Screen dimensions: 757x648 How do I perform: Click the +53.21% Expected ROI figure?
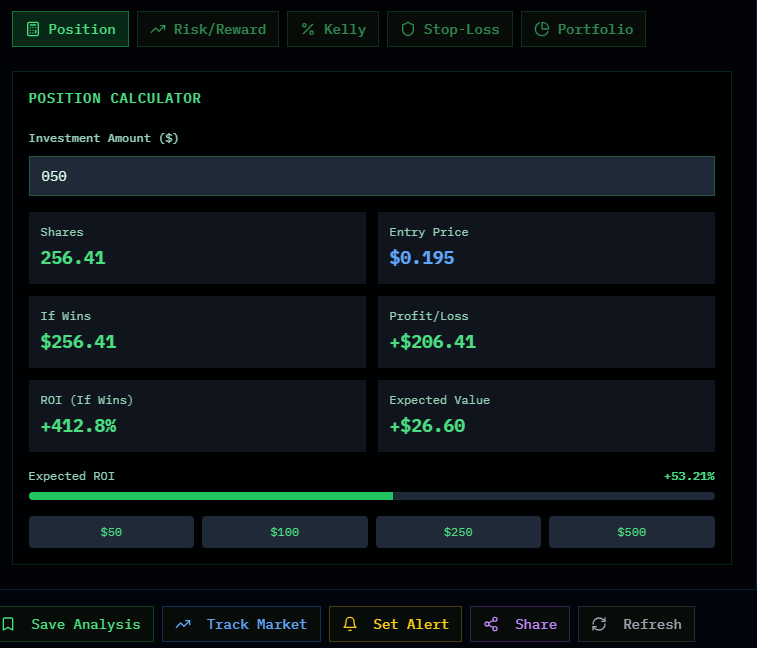(689, 476)
